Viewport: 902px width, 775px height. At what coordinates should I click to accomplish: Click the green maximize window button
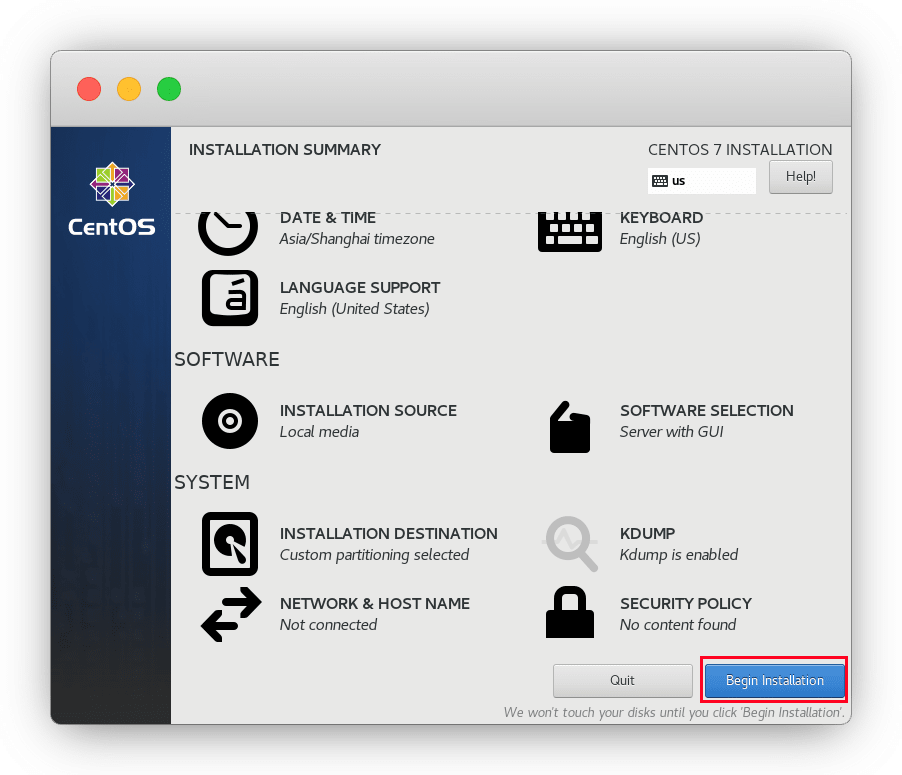(169, 89)
